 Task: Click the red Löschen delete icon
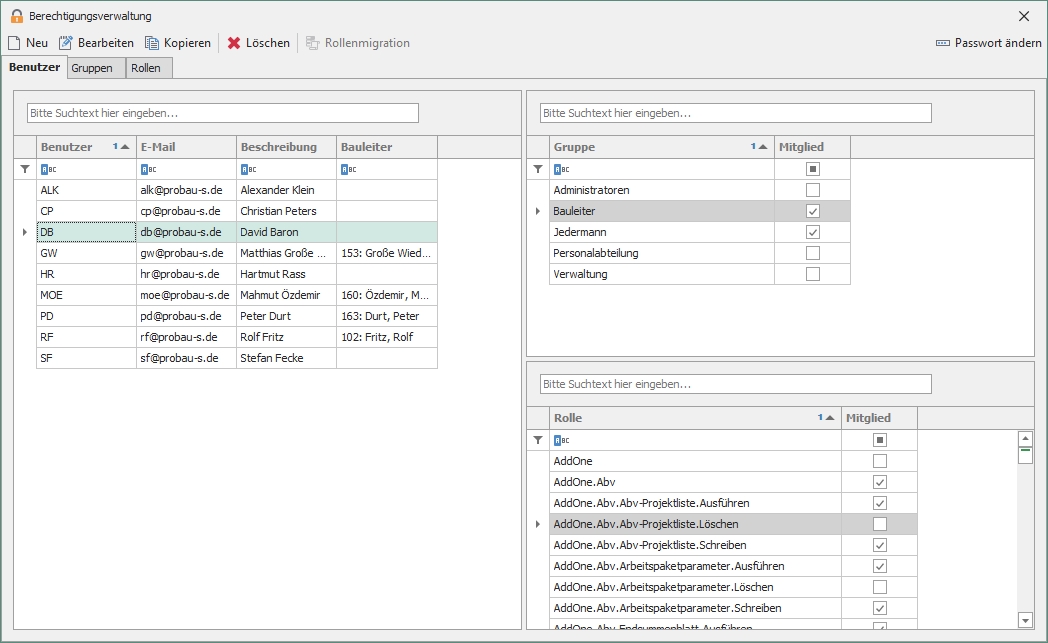click(x=234, y=43)
